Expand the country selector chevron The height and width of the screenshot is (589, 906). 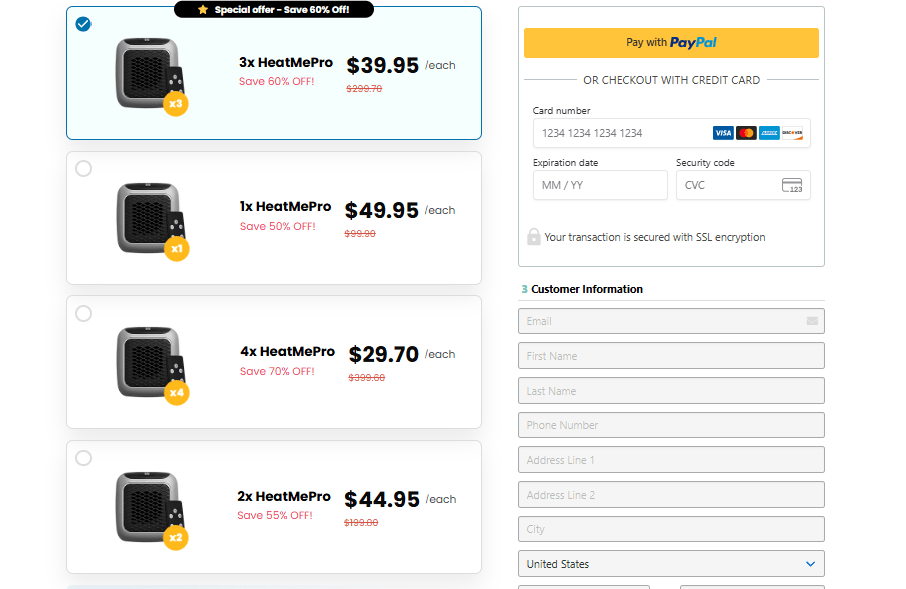tap(811, 563)
